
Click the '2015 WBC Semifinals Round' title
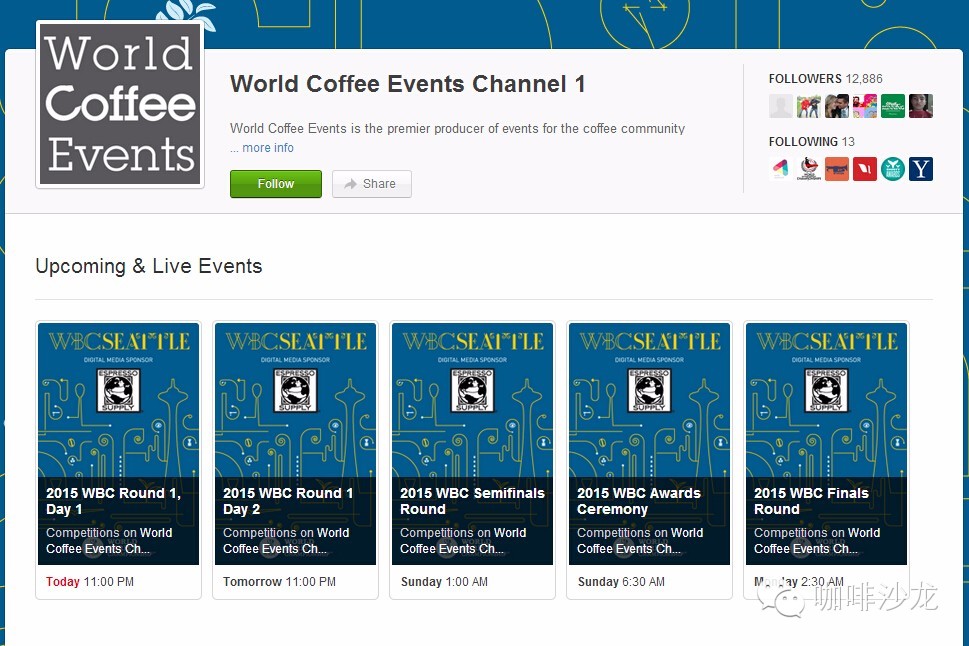click(472, 501)
